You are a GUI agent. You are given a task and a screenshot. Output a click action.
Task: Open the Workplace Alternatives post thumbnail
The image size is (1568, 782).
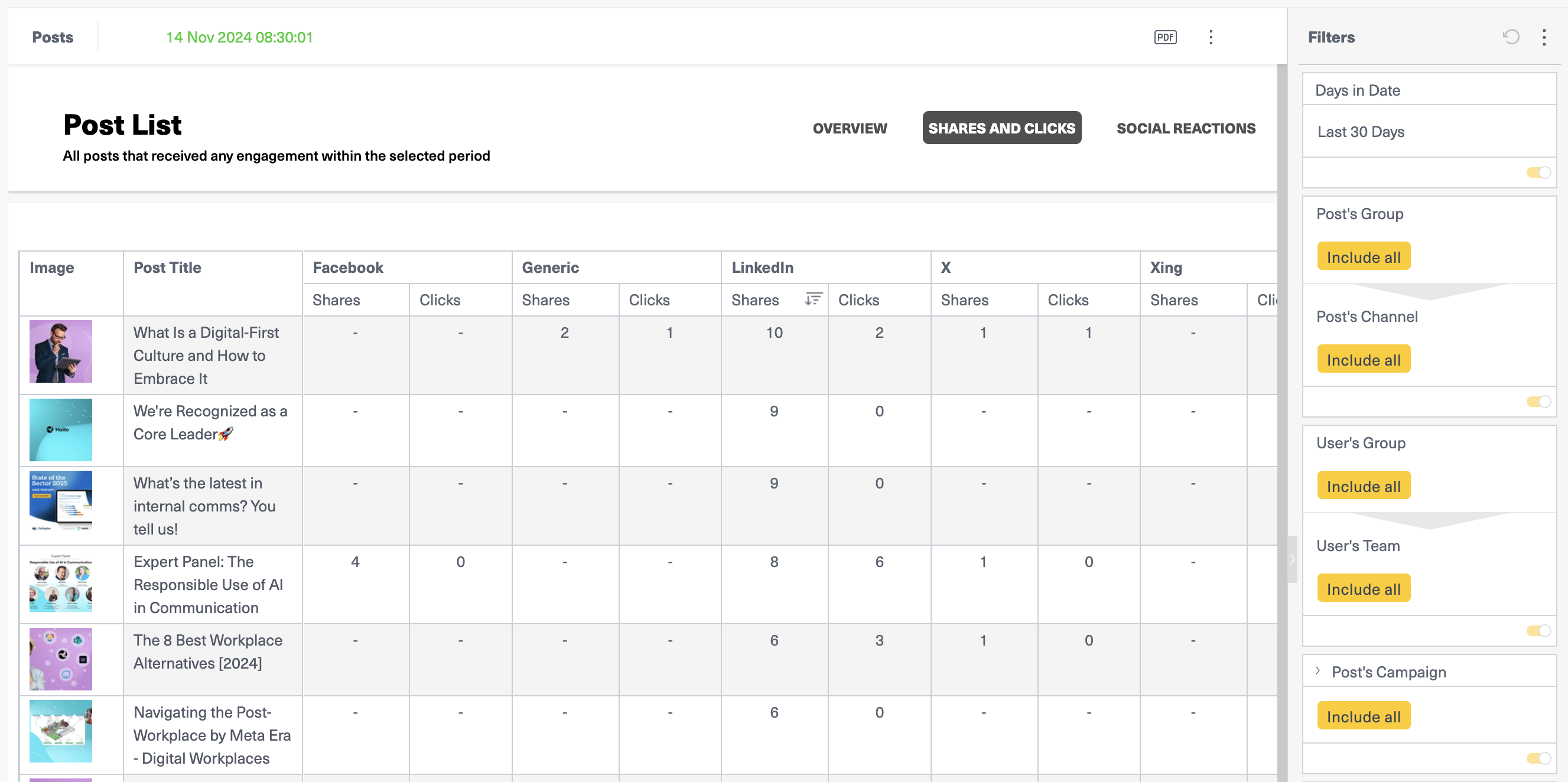pos(61,659)
